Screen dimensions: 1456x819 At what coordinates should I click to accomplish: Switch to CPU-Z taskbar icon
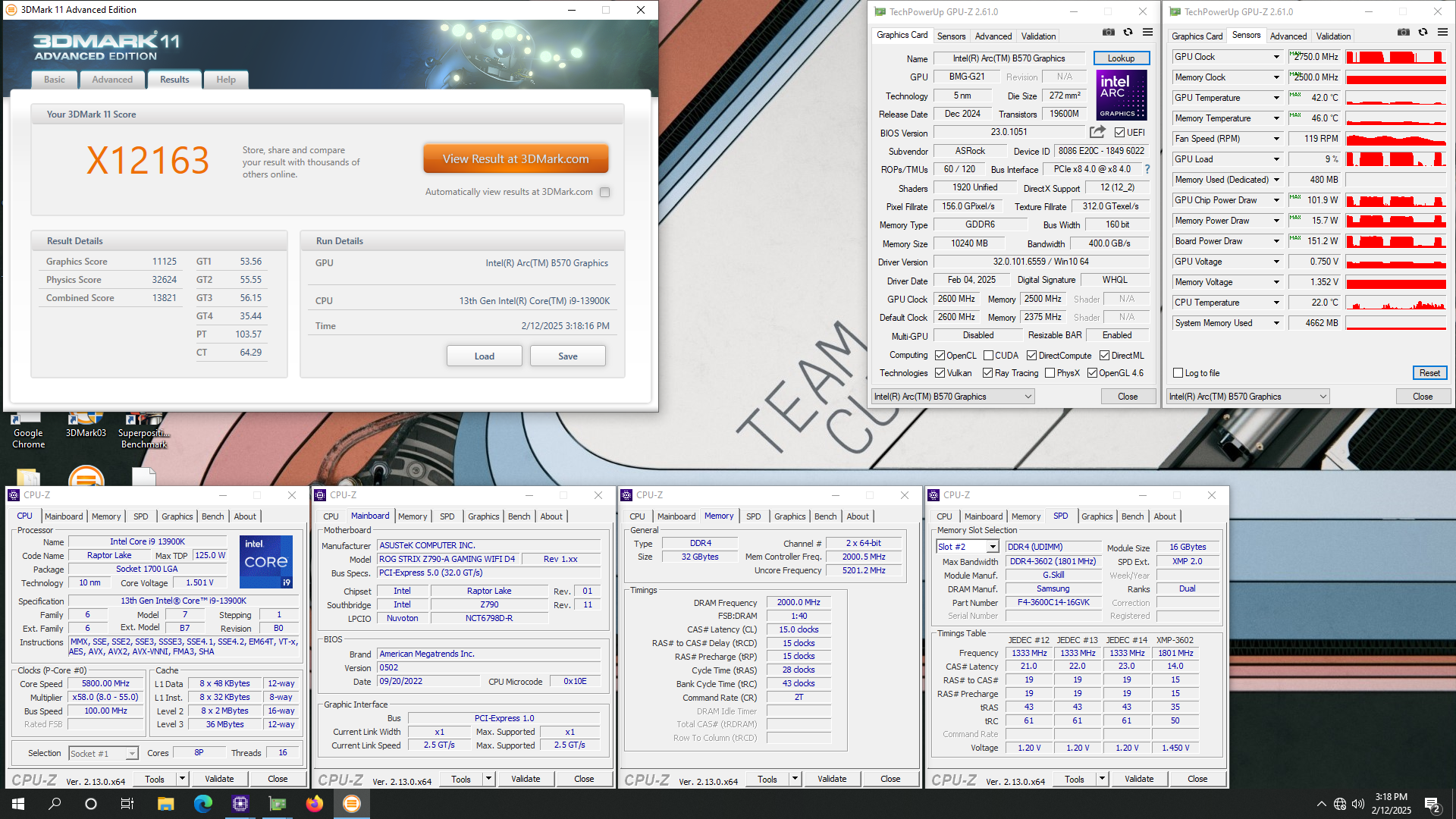pyautogui.click(x=240, y=804)
